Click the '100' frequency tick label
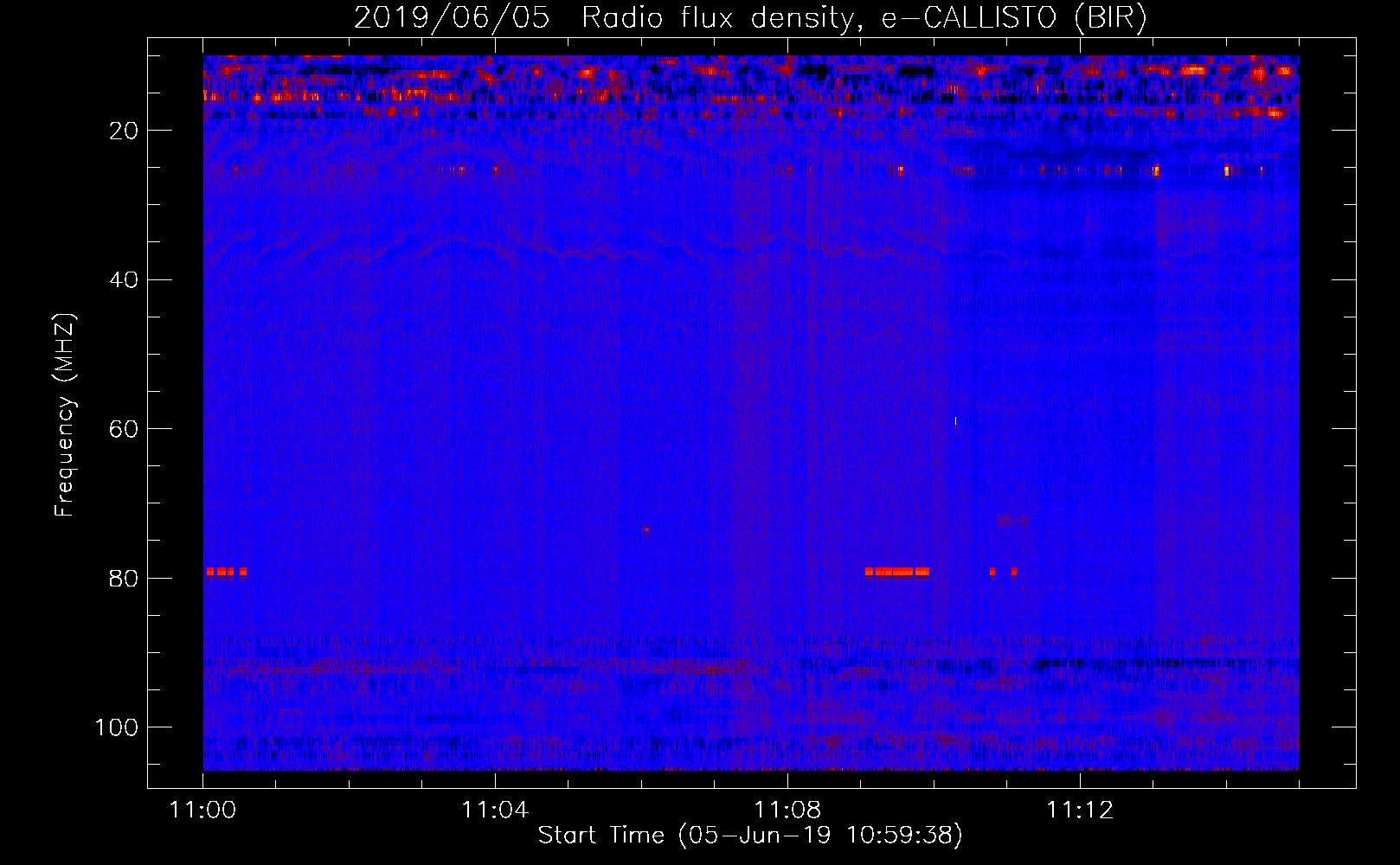The image size is (1400, 865). coord(117,727)
